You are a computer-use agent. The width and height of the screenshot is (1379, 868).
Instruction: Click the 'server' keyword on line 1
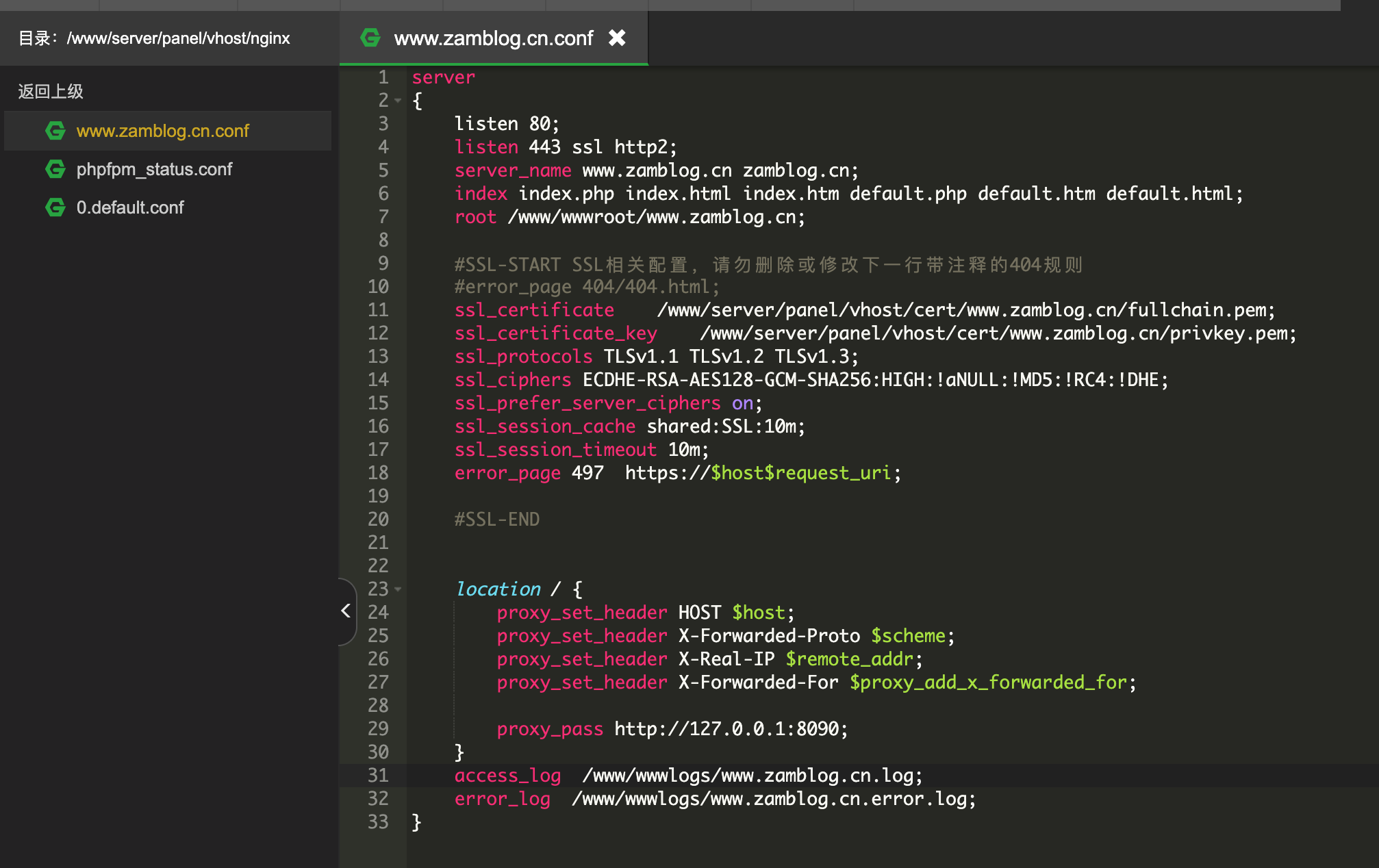click(x=443, y=77)
